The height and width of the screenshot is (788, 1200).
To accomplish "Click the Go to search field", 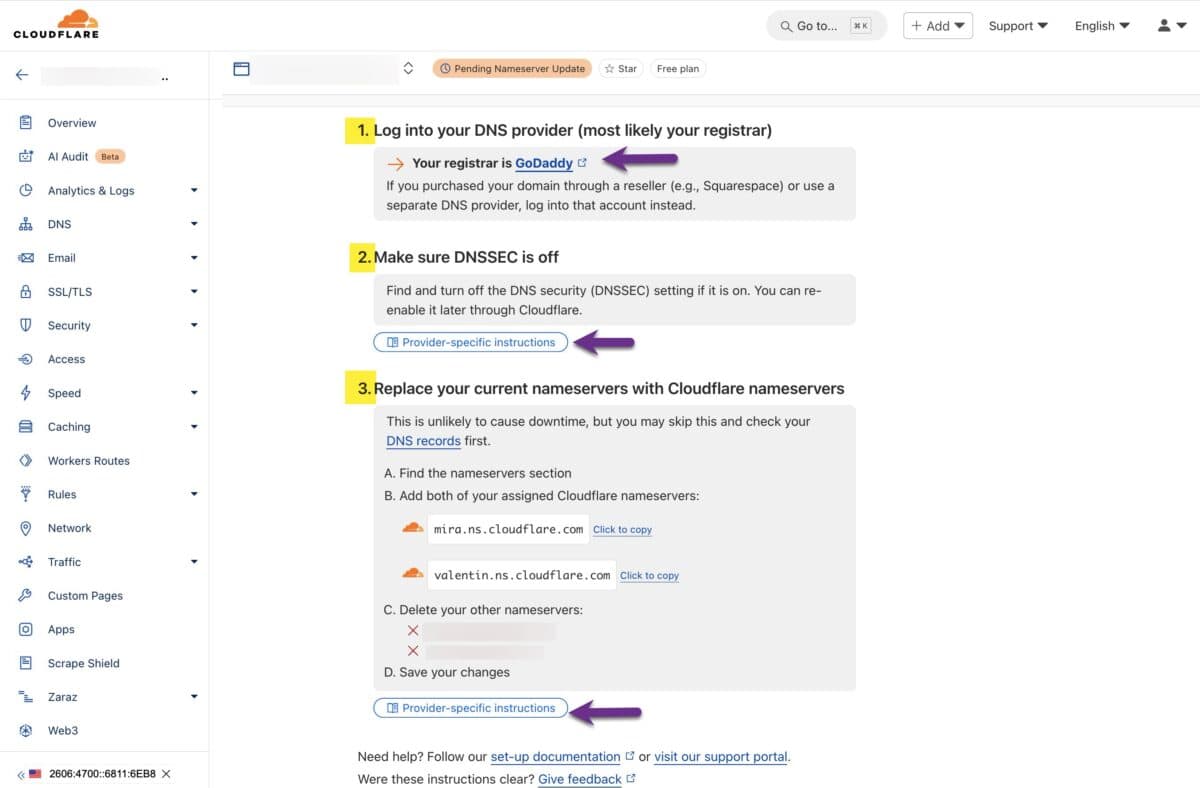I will [x=826, y=25].
